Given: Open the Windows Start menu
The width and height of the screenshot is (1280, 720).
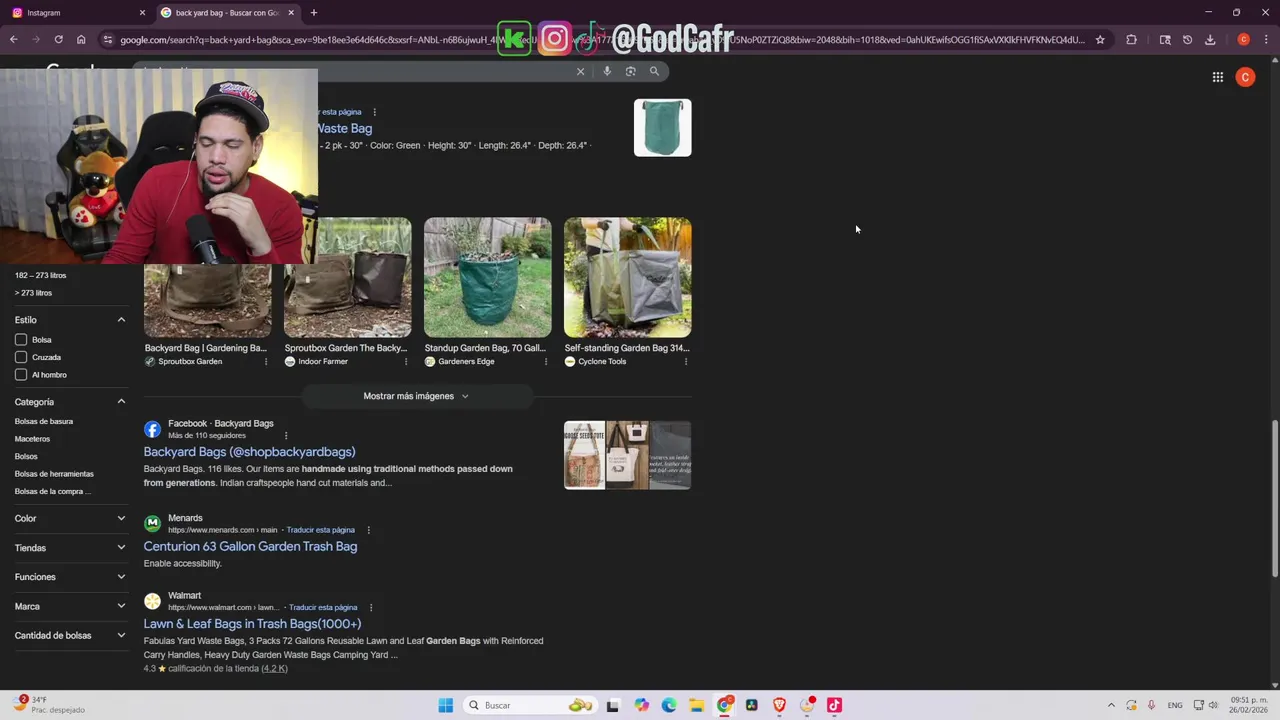Looking at the screenshot, I should point(446,705).
